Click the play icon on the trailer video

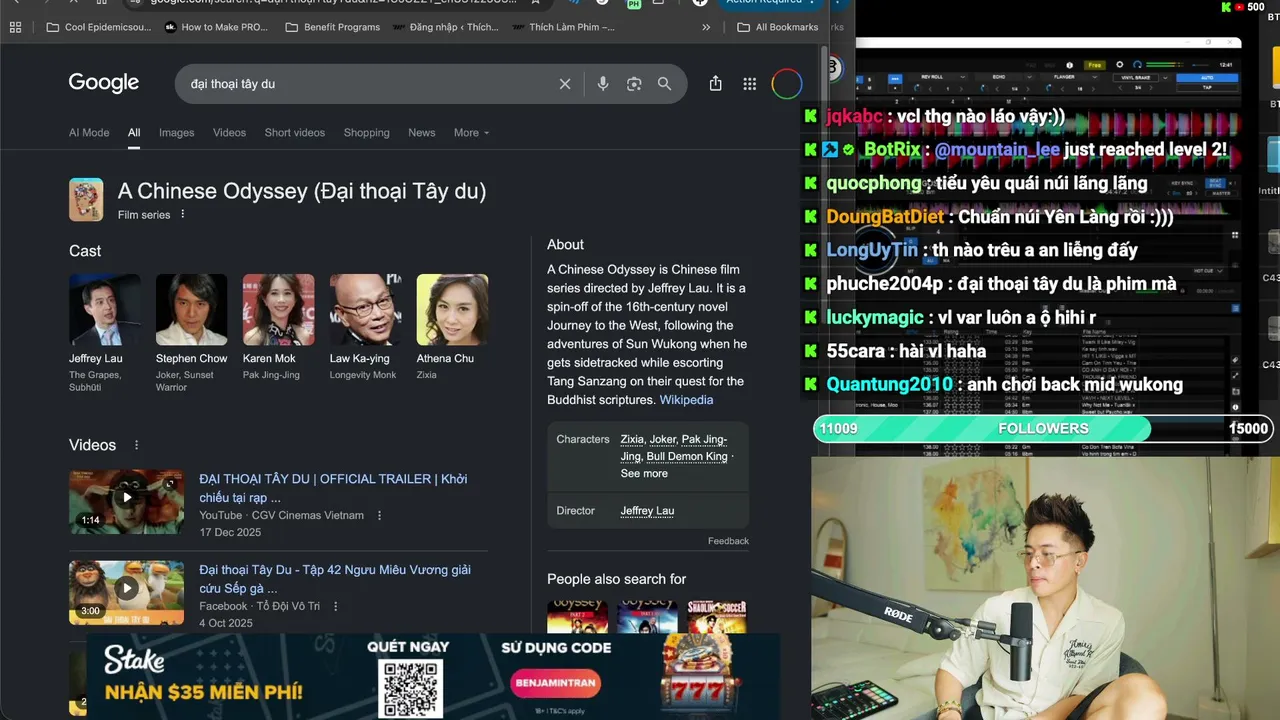[127, 497]
